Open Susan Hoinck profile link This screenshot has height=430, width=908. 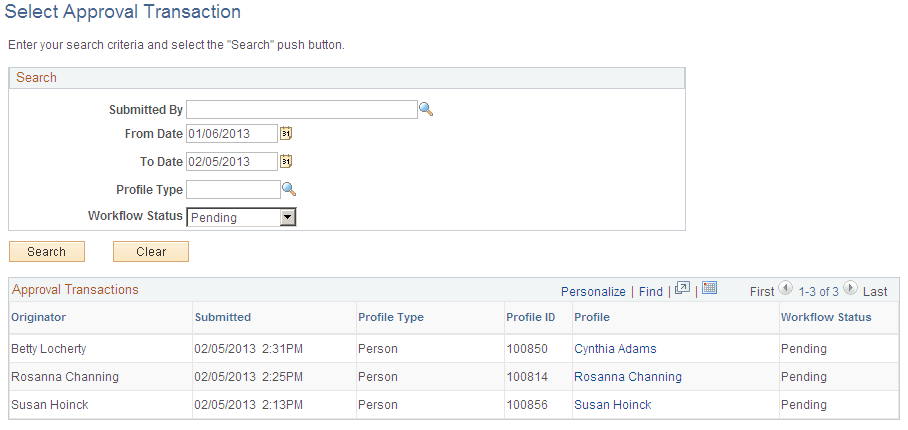click(x=612, y=405)
